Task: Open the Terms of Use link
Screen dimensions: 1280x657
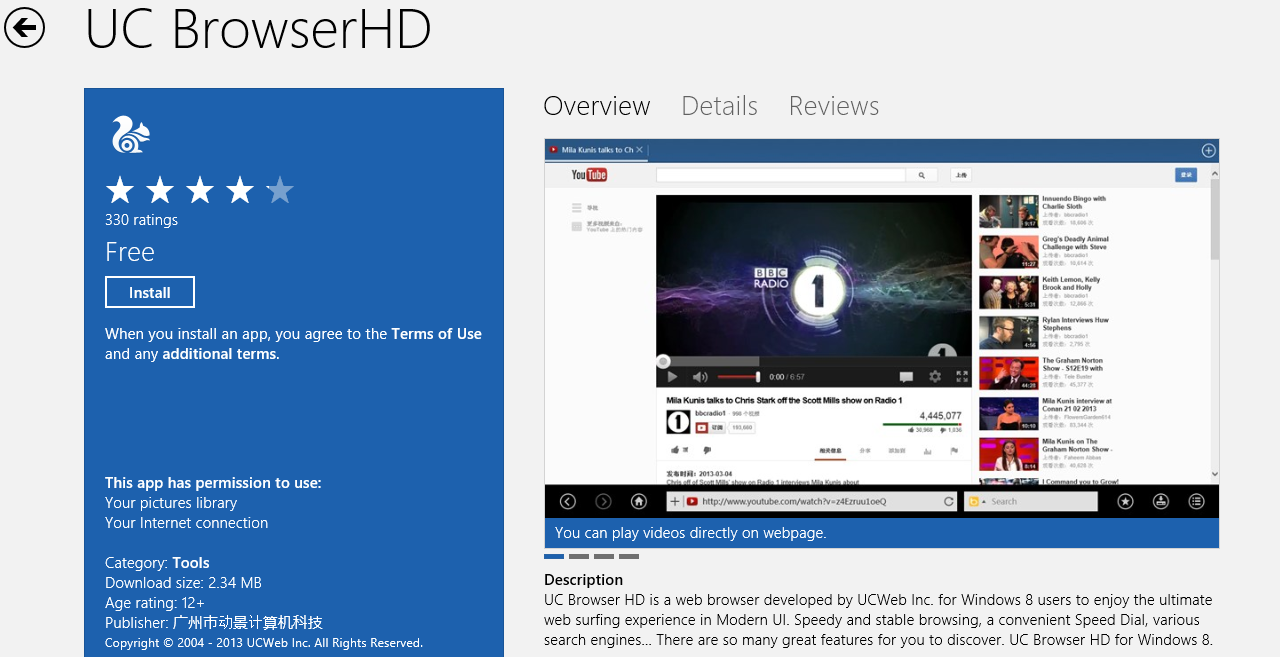Action: pos(436,334)
